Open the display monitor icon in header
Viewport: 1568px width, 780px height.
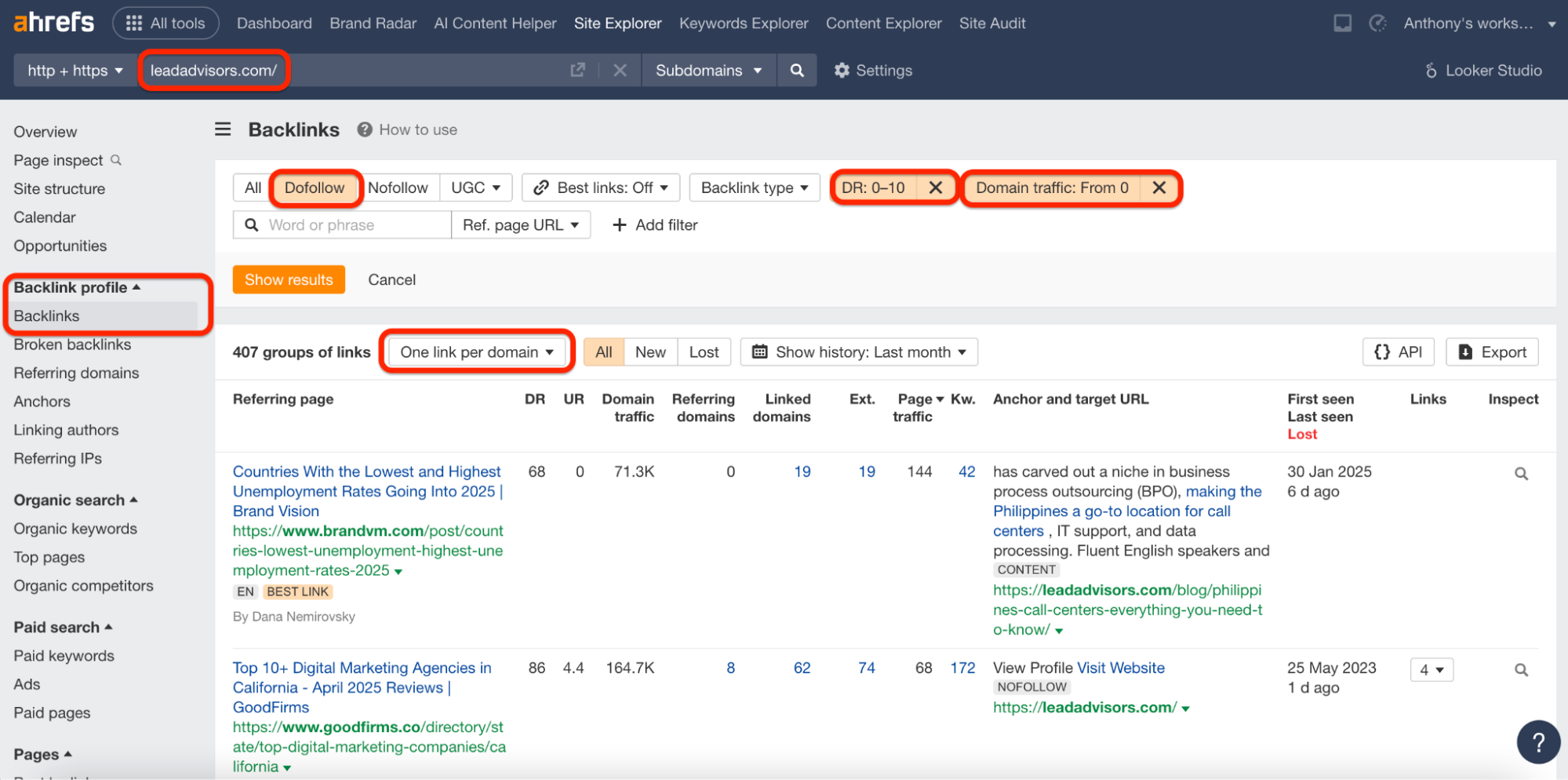coord(1342,24)
